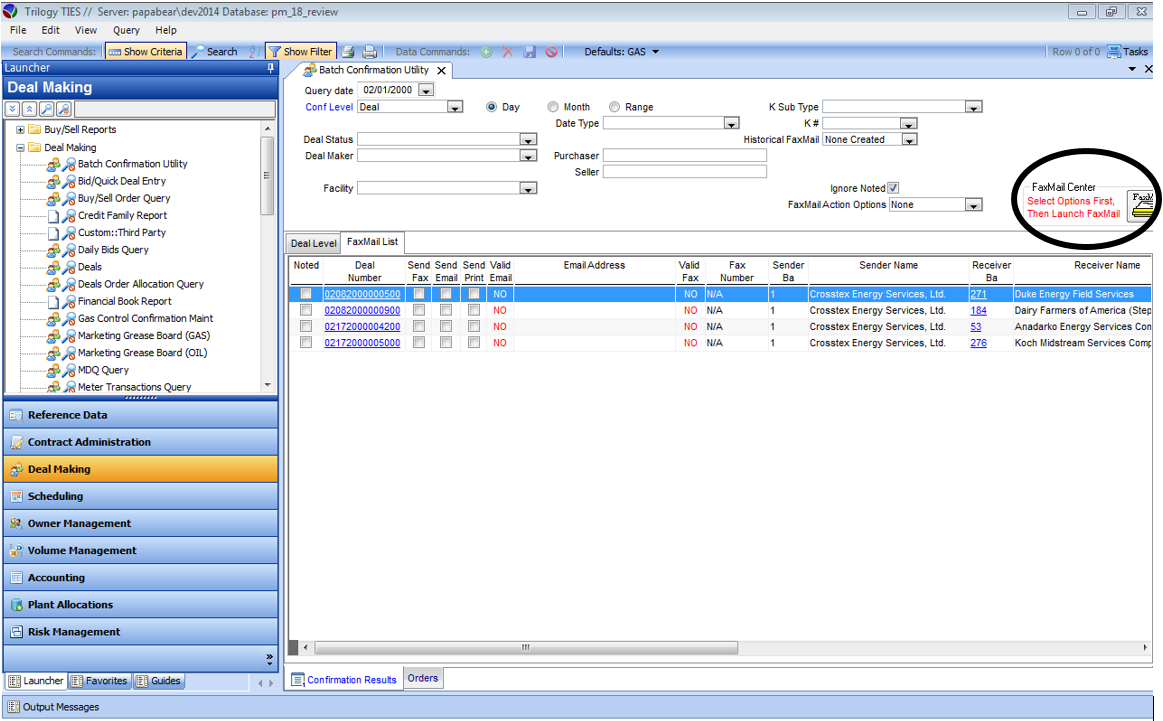Open the Conf Level dropdown
Screen dimensions: 1163x721
(455, 107)
